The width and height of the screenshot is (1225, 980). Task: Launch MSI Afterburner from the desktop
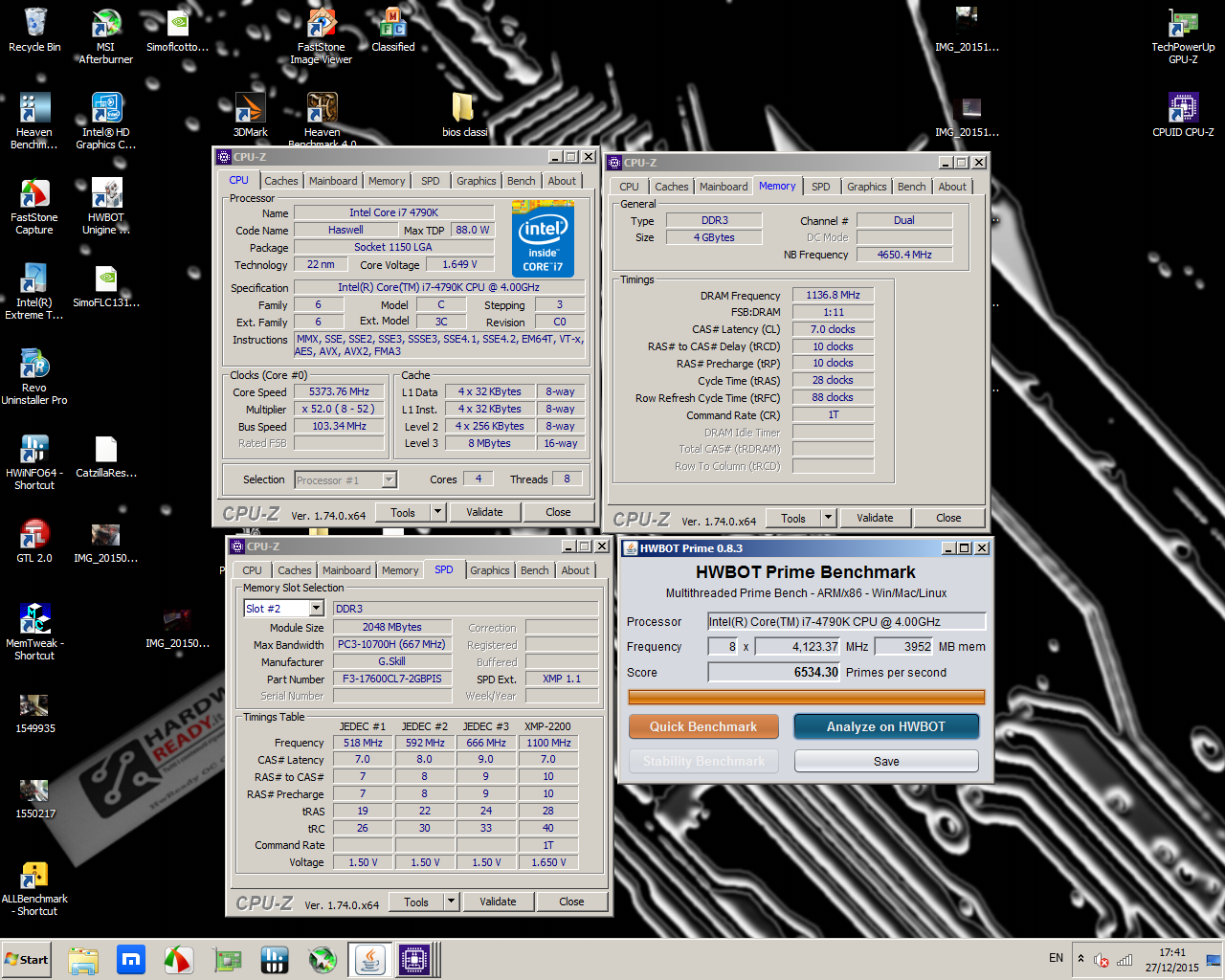105,36
